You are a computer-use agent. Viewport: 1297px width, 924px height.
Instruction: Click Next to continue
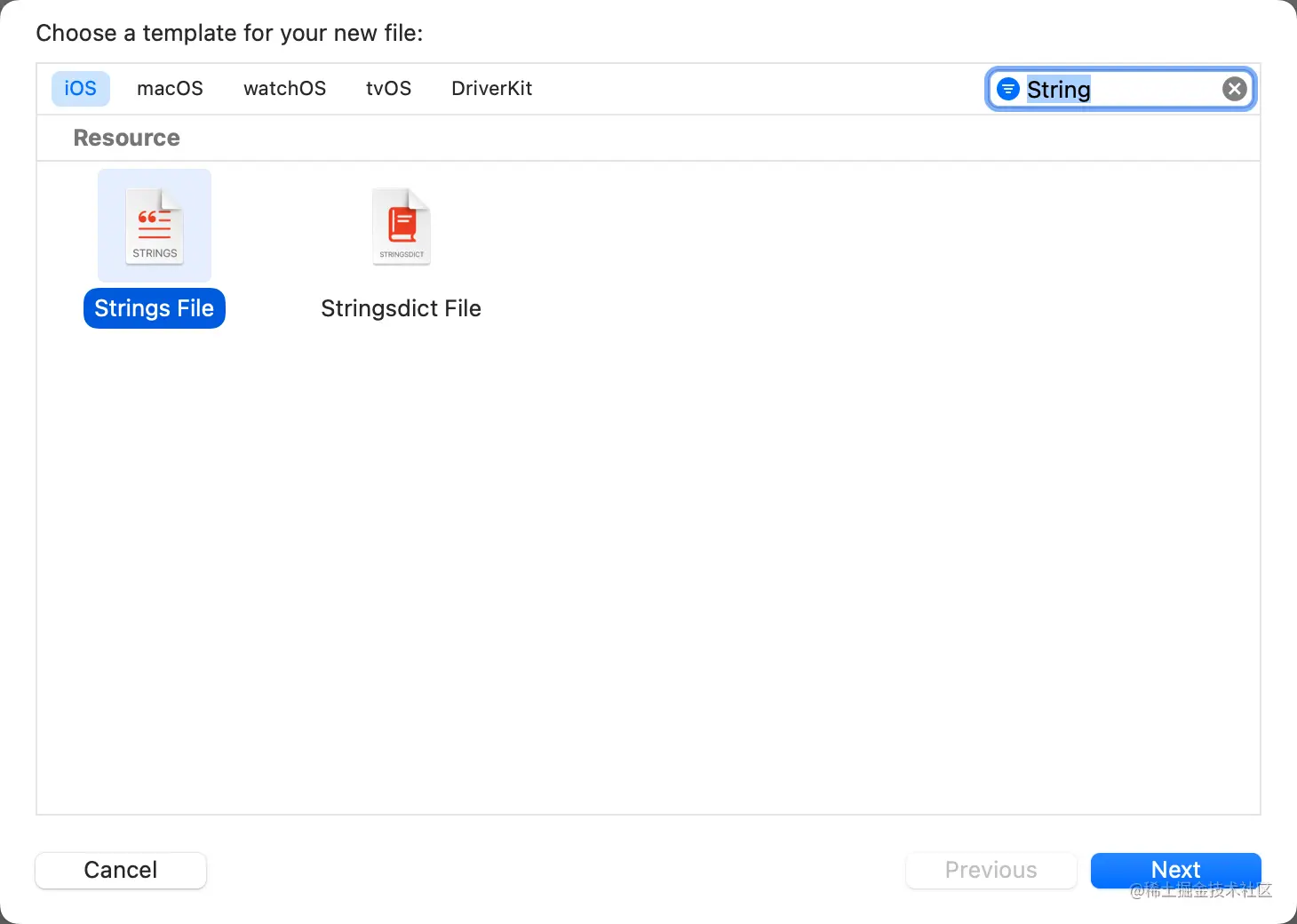click(x=1175, y=870)
